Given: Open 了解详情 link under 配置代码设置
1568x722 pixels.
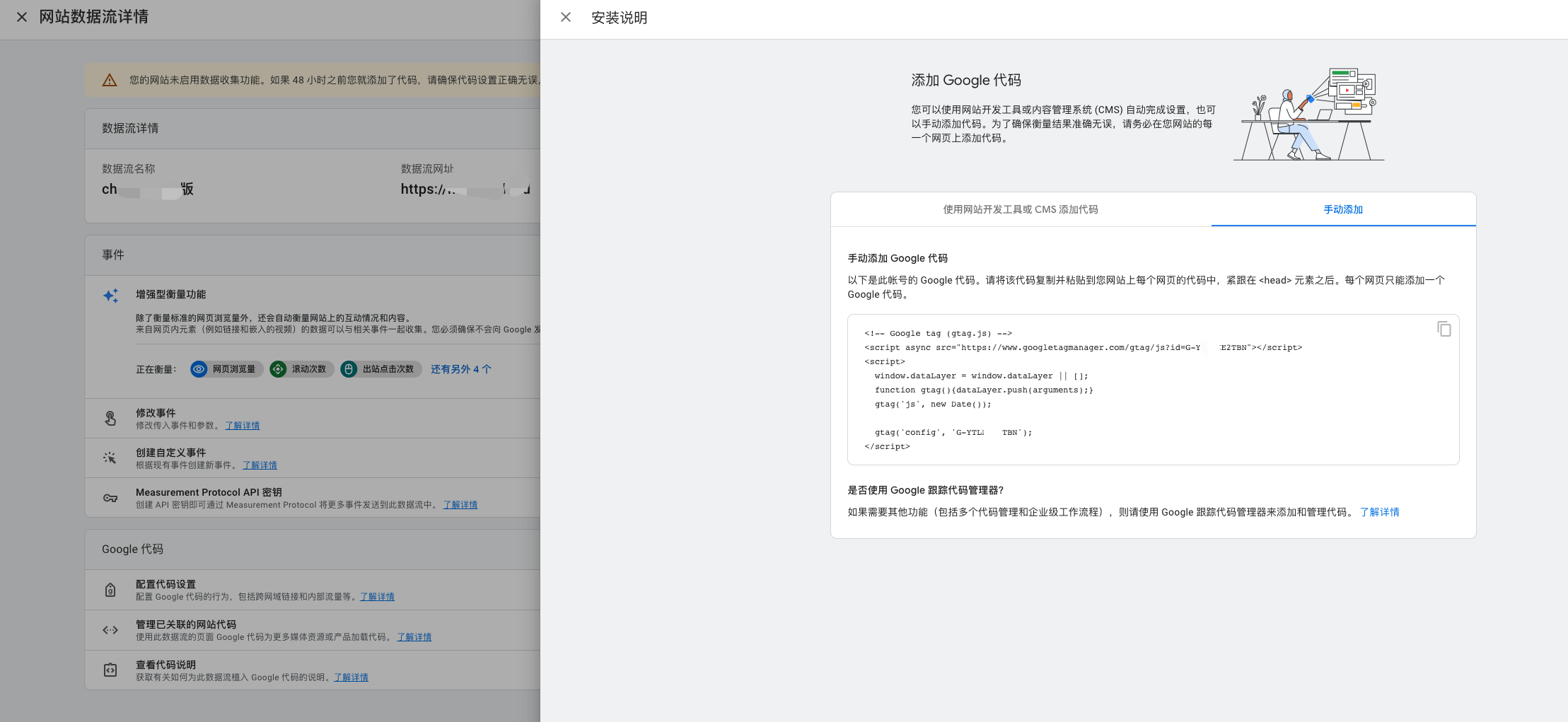Looking at the screenshot, I should pos(377,597).
